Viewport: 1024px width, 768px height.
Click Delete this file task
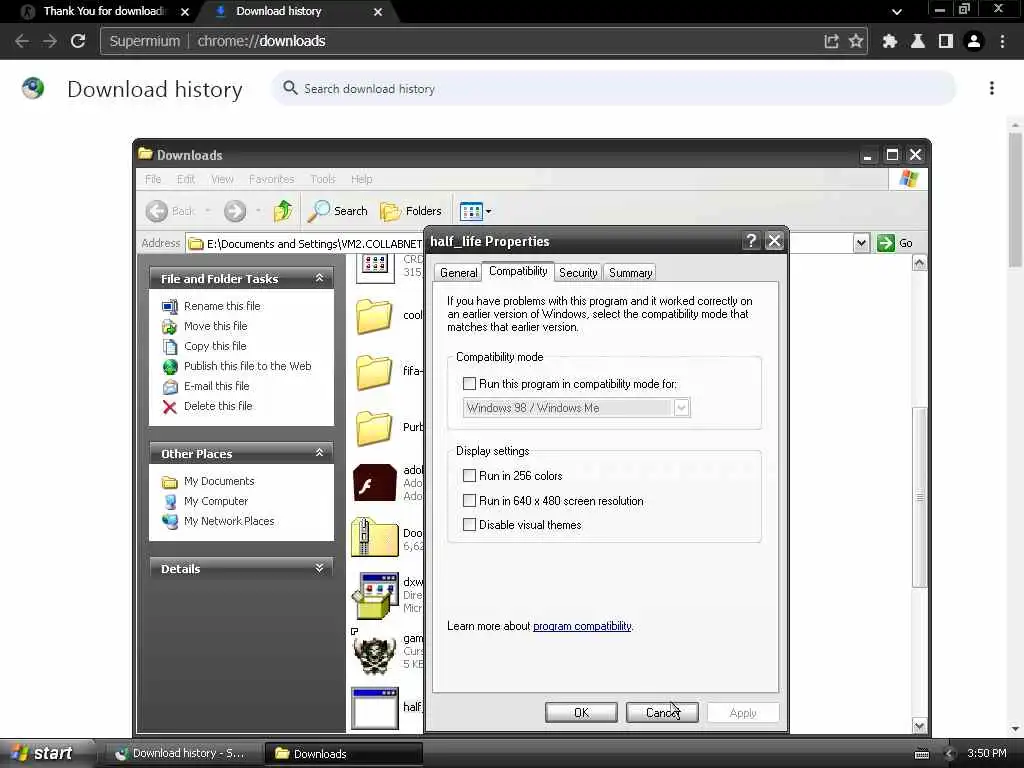[x=218, y=406]
